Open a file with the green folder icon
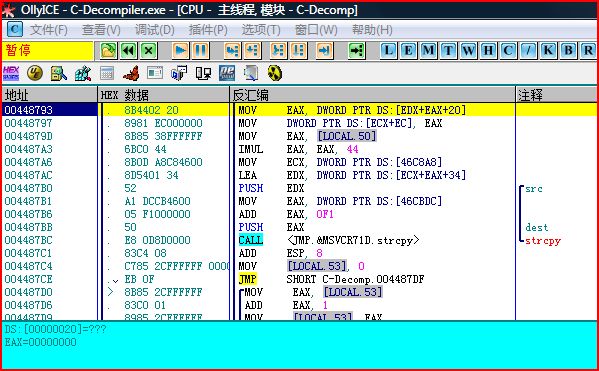This screenshot has width=599, height=371. [x=108, y=50]
